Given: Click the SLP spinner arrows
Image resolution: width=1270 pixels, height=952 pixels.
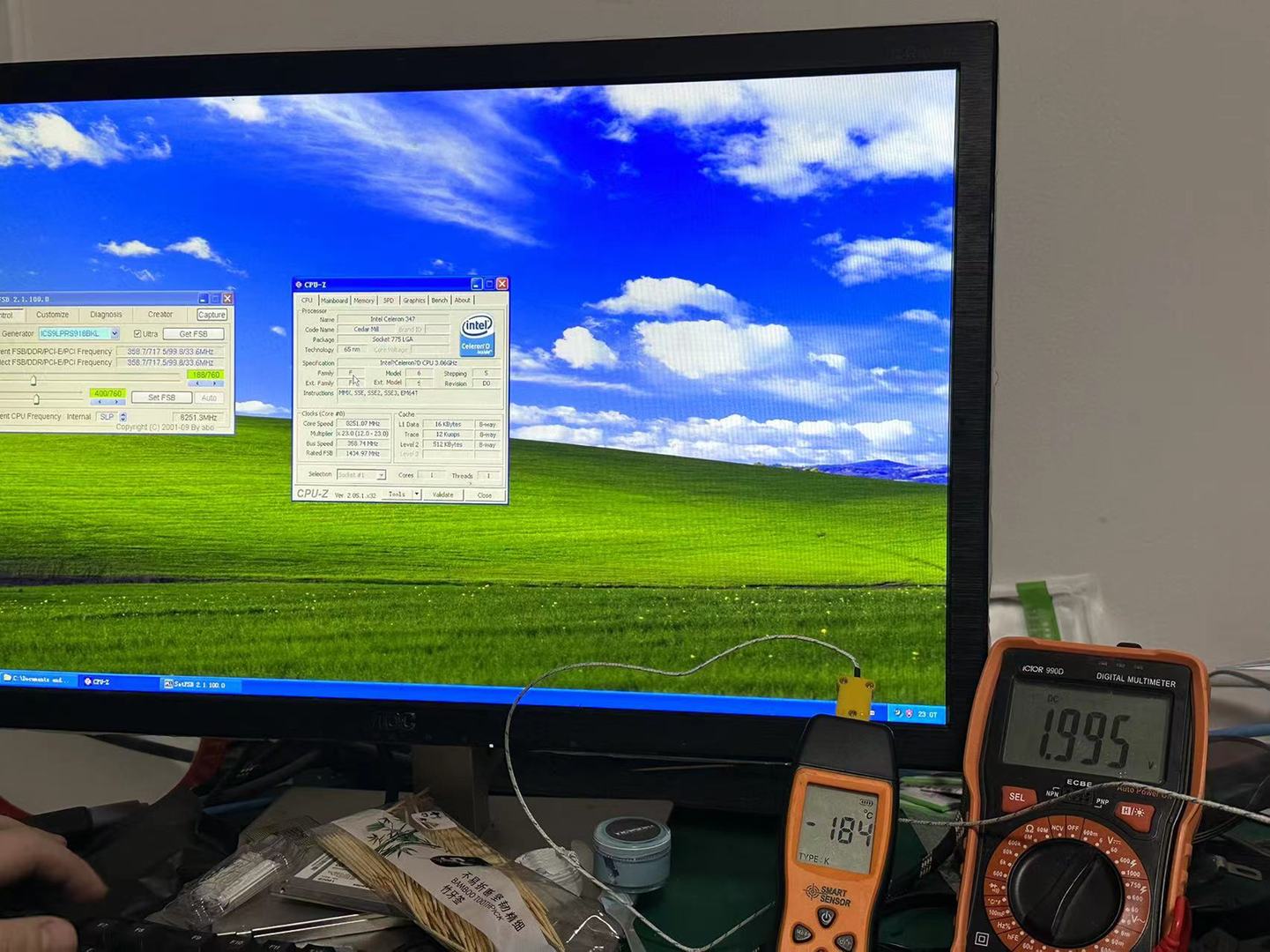Looking at the screenshot, I should tap(123, 417).
